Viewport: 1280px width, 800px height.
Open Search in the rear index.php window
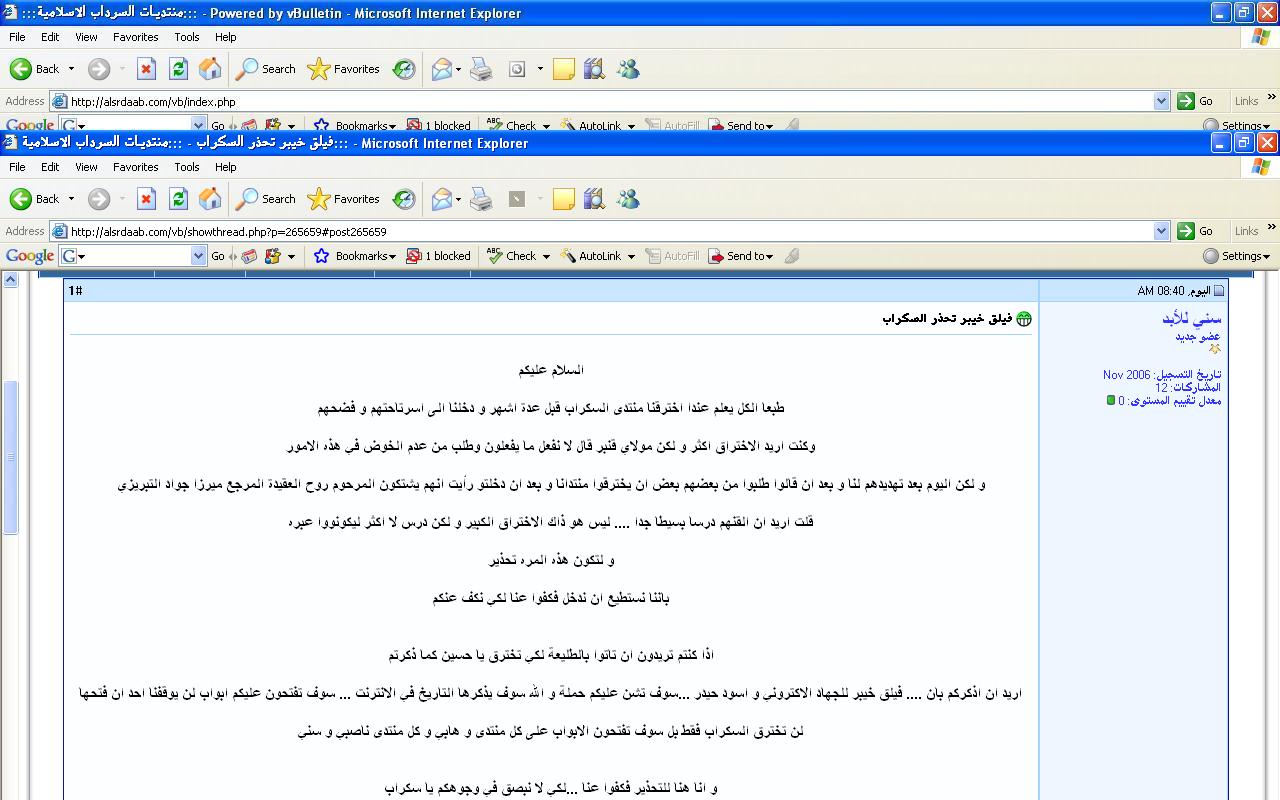point(266,69)
